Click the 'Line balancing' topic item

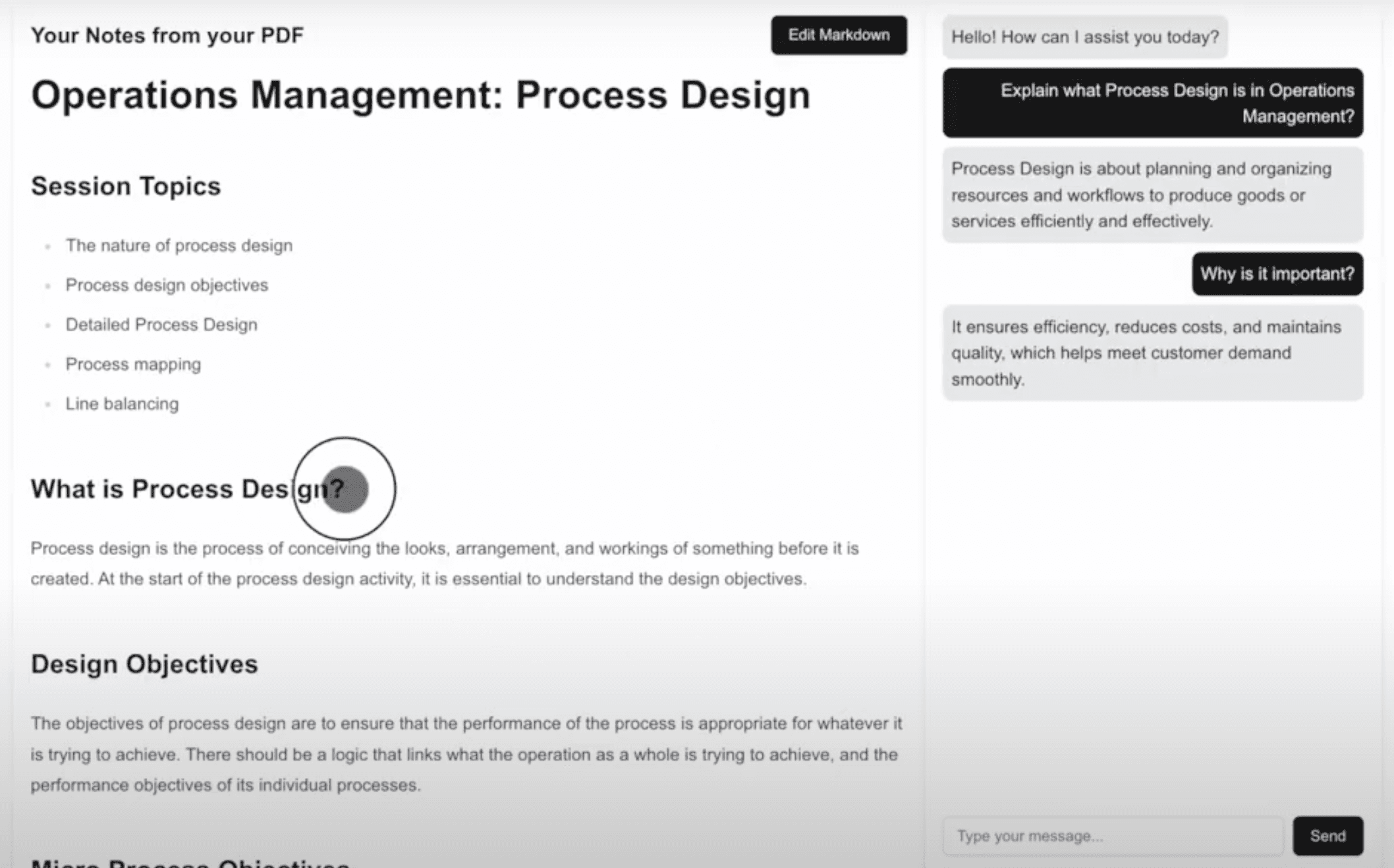point(122,404)
